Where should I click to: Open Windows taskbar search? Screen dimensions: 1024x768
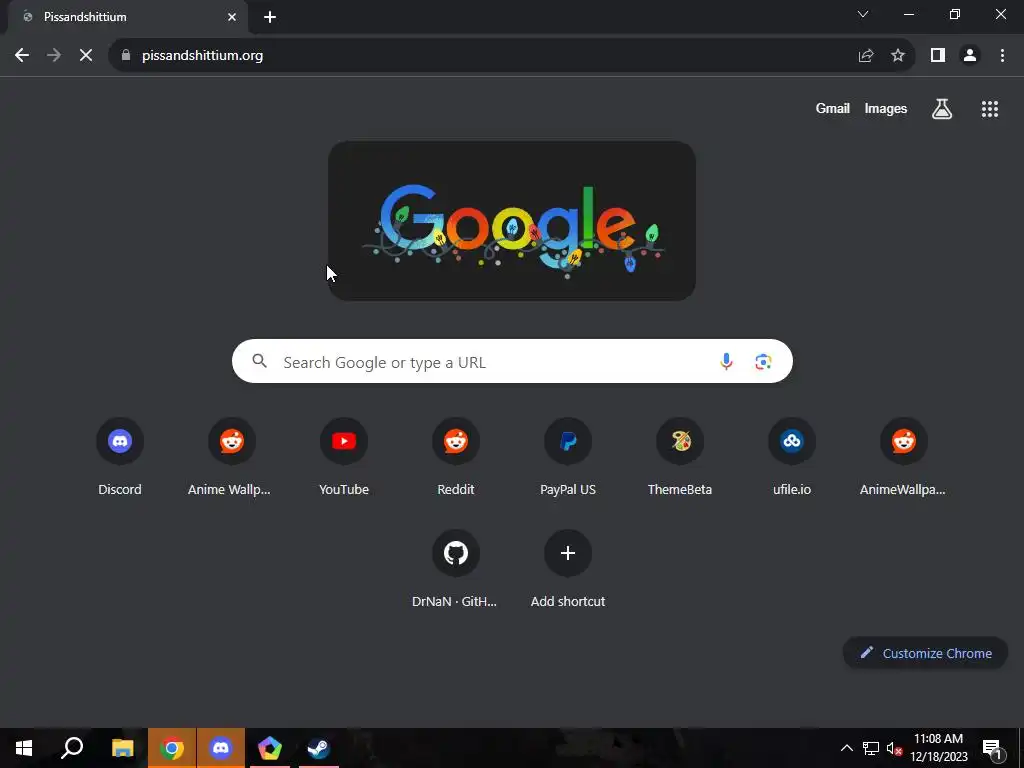tap(72, 748)
